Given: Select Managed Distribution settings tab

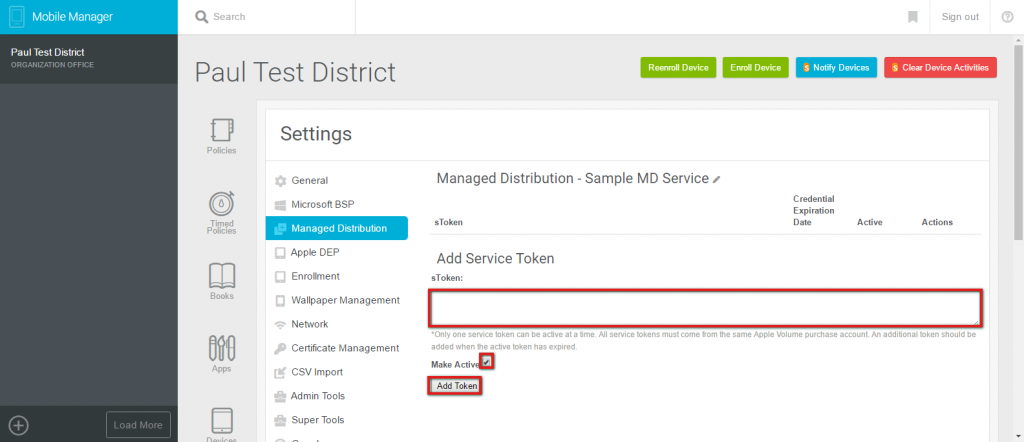Looking at the screenshot, I should coord(337,229).
